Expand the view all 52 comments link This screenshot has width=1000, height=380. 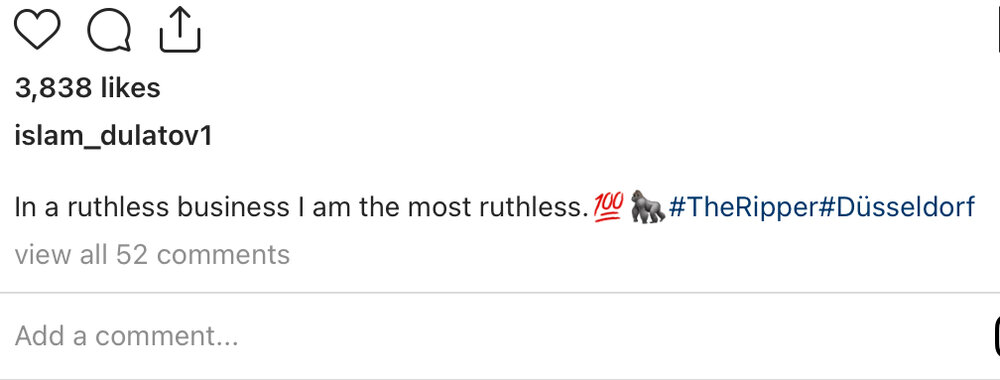[x=152, y=255]
